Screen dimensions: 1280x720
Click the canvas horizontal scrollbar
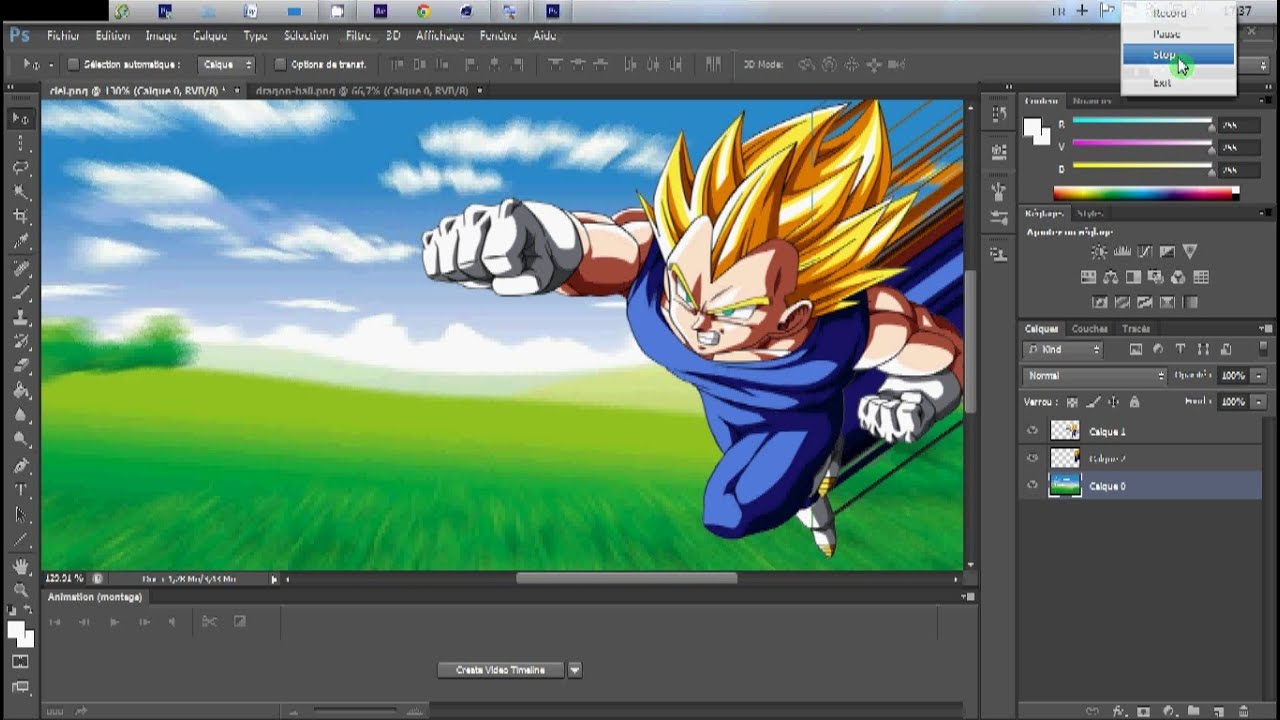tap(627, 578)
